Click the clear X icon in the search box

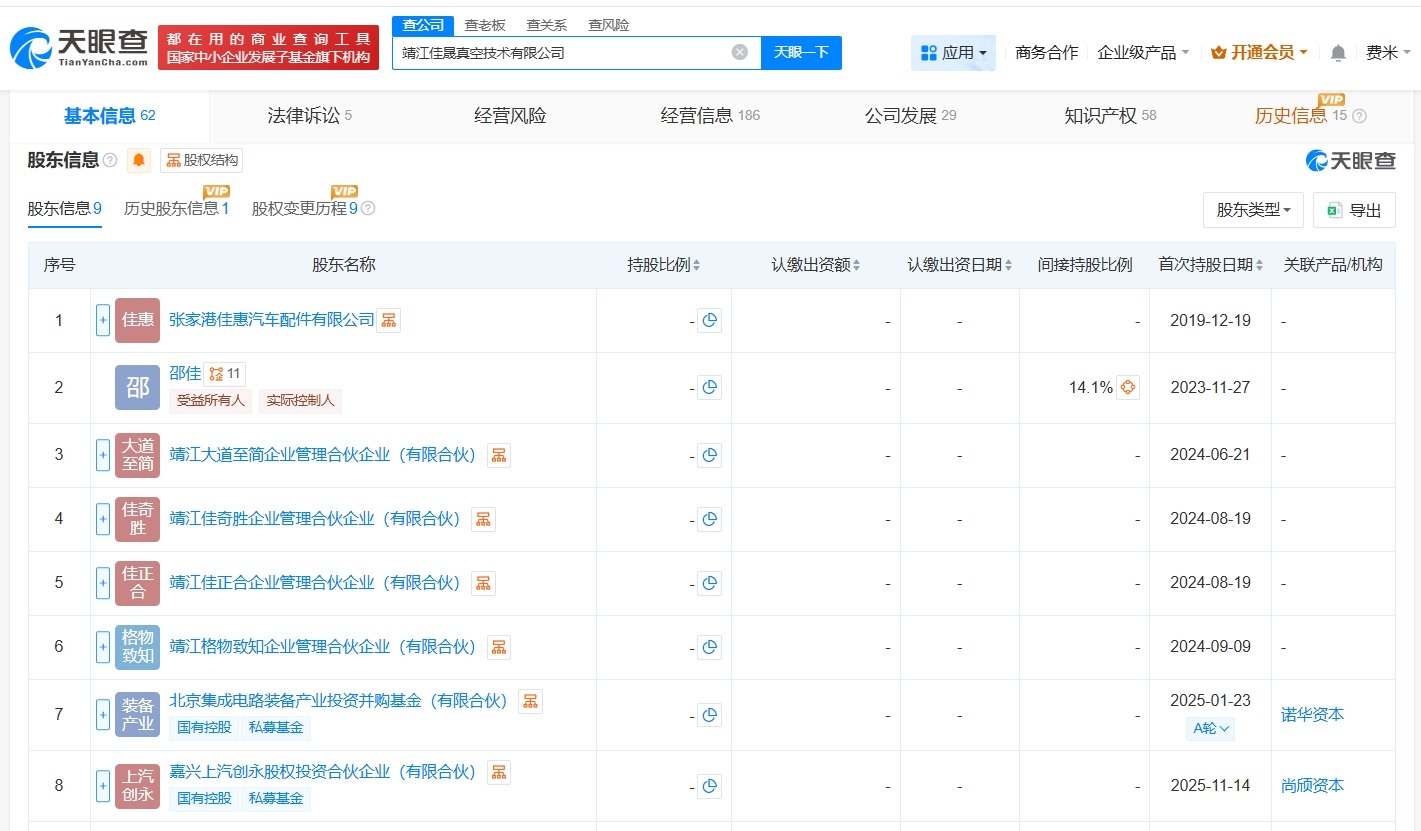[738, 51]
